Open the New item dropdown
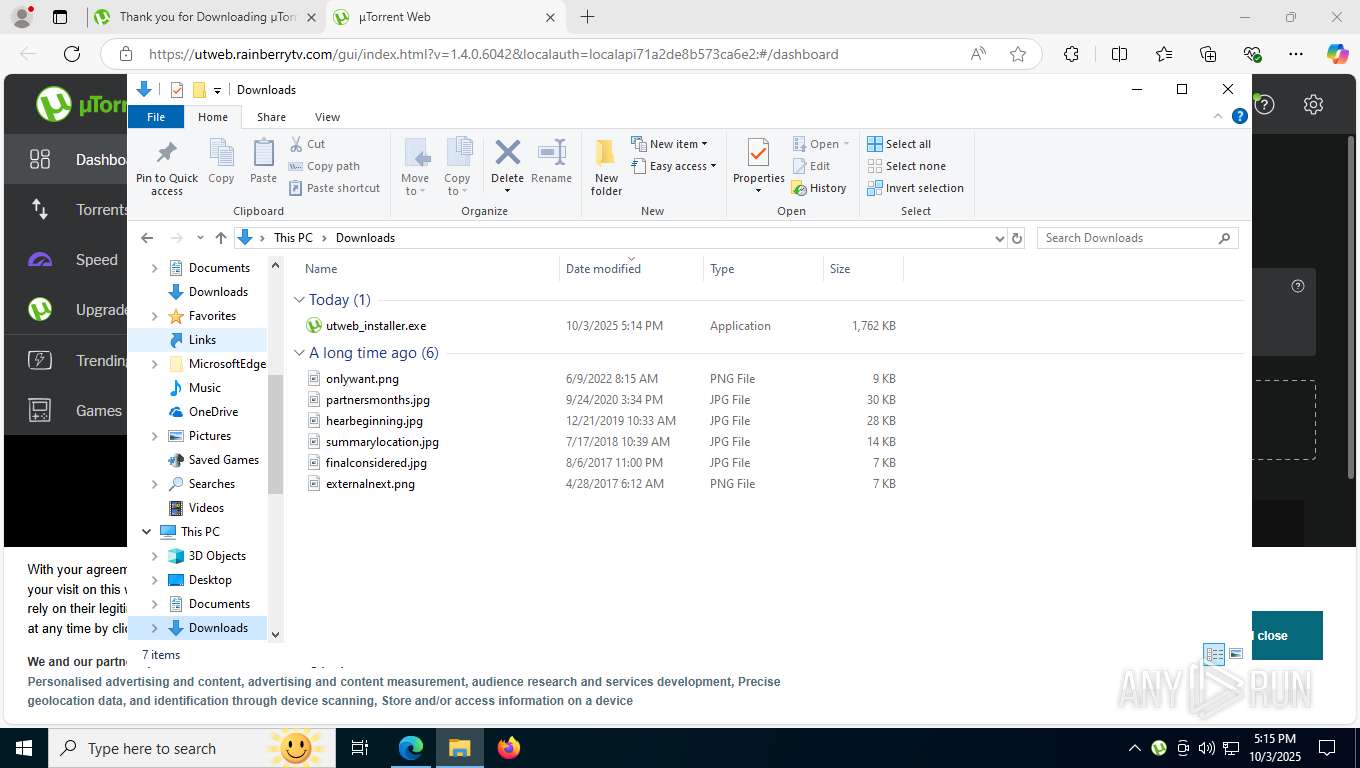1360x768 pixels. 669,144
